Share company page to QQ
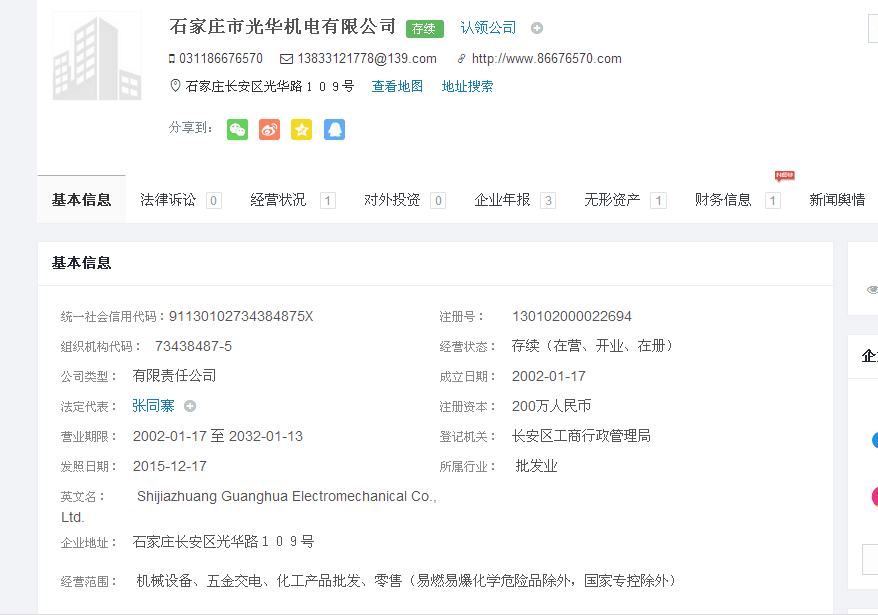The width and height of the screenshot is (878, 615). 334,129
